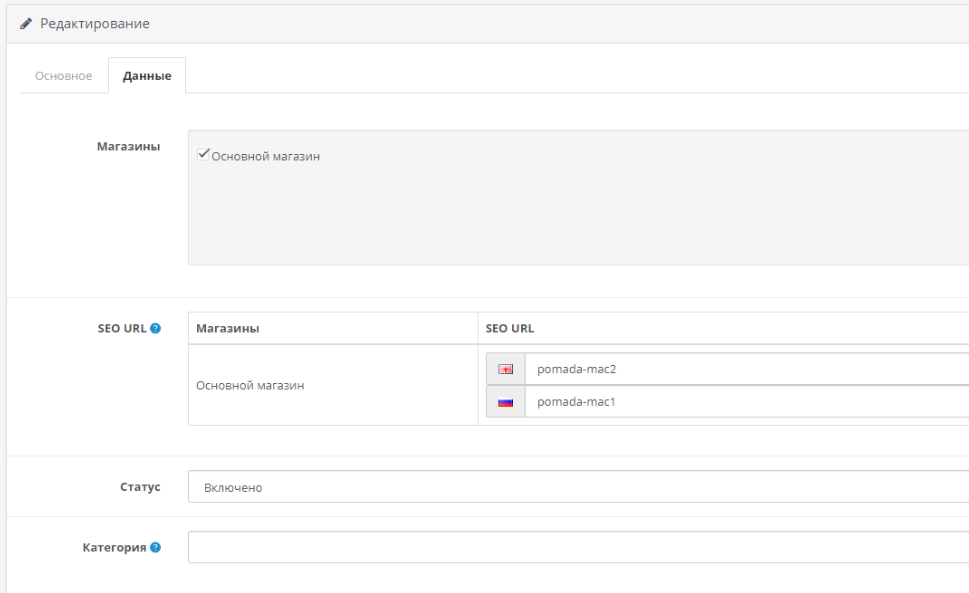Image resolution: width=969 pixels, height=593 pixels.
Task: Toggle the Основной магазин checkbox
Action: (x=204, y=154)
